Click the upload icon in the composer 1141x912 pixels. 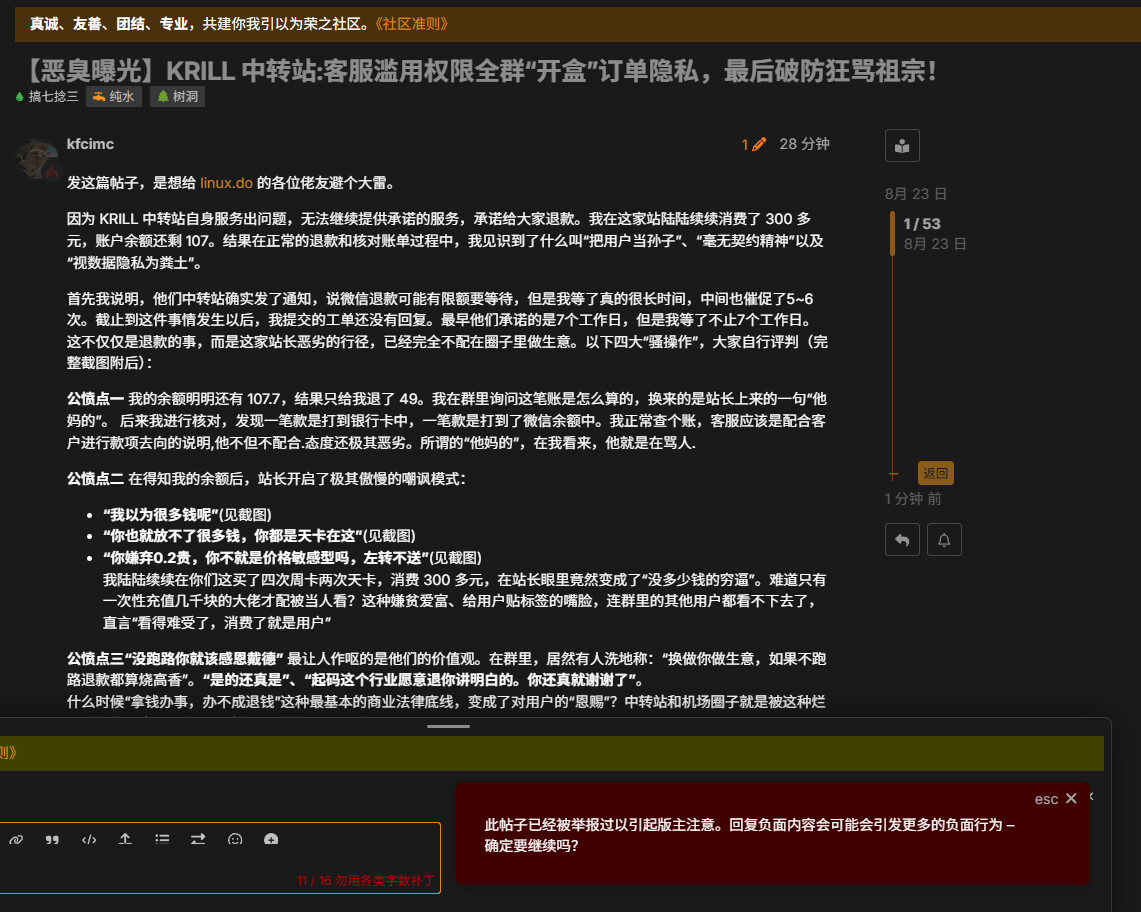click(x=125, y=839)
